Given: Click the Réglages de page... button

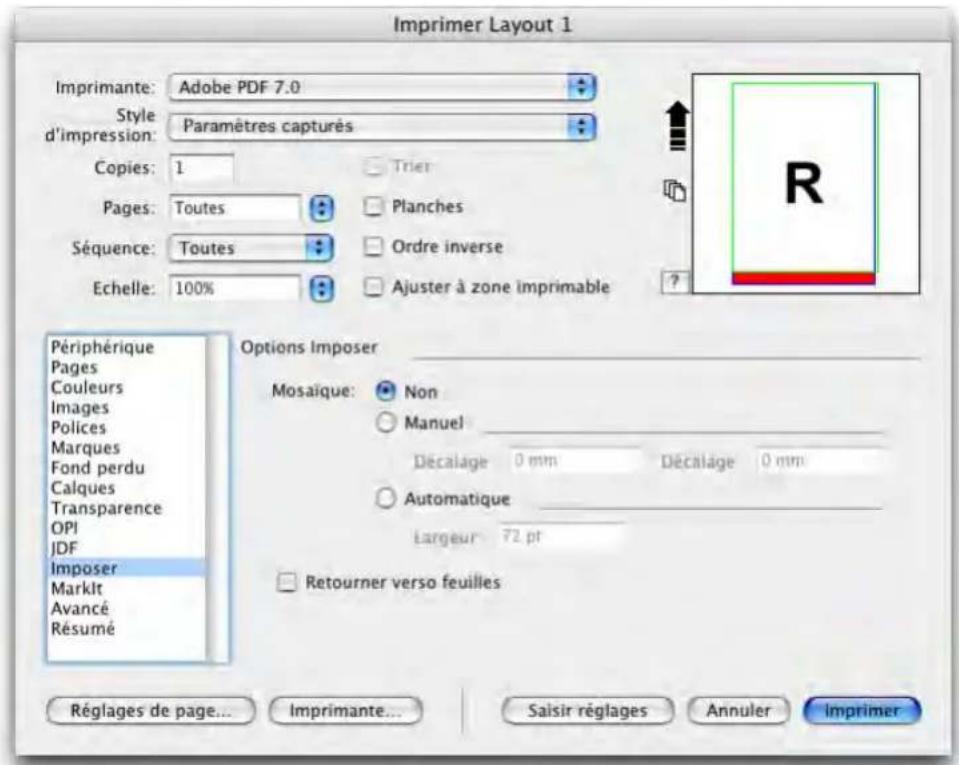Looking at the screenshot, I should coord(150,711).
